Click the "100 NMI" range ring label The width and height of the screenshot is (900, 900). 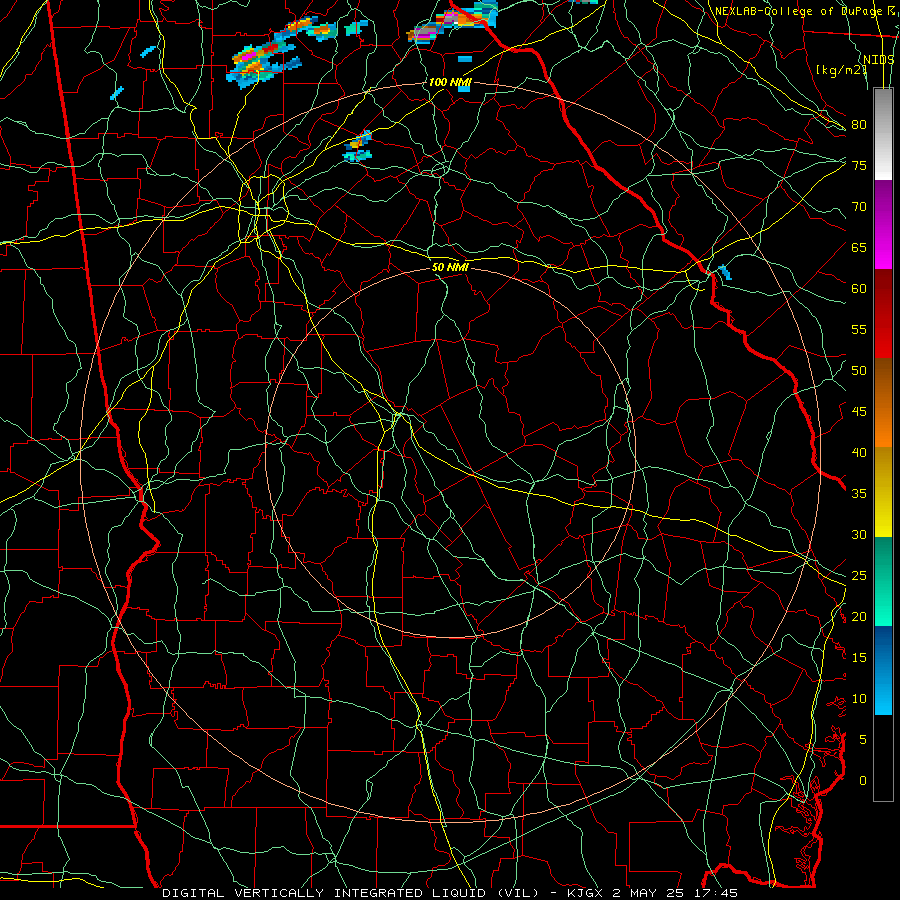tap(449, 82)
